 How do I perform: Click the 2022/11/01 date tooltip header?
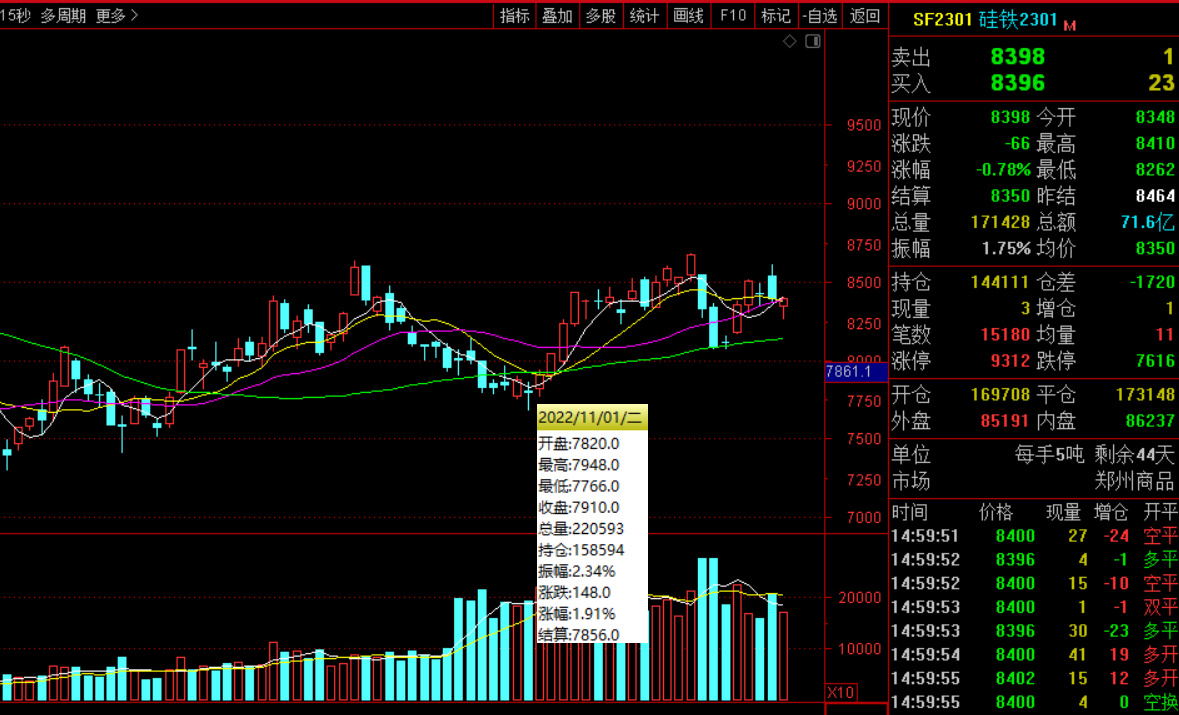592,417
